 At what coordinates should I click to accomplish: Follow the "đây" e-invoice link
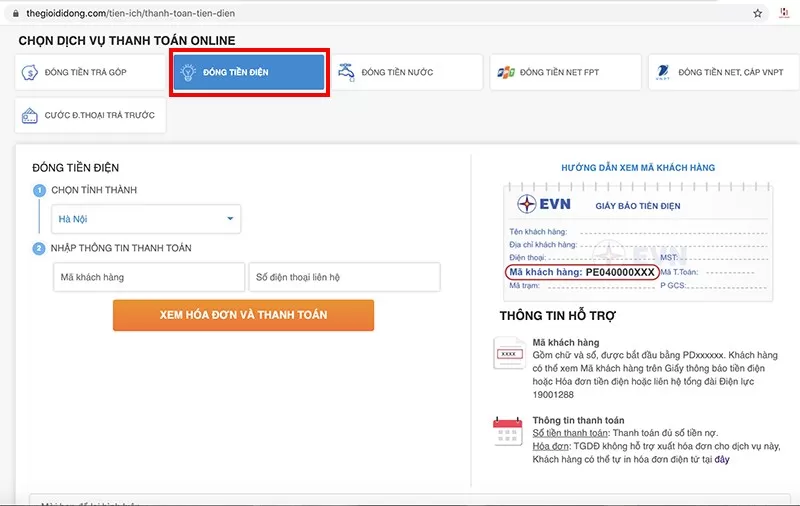[720, 458]
